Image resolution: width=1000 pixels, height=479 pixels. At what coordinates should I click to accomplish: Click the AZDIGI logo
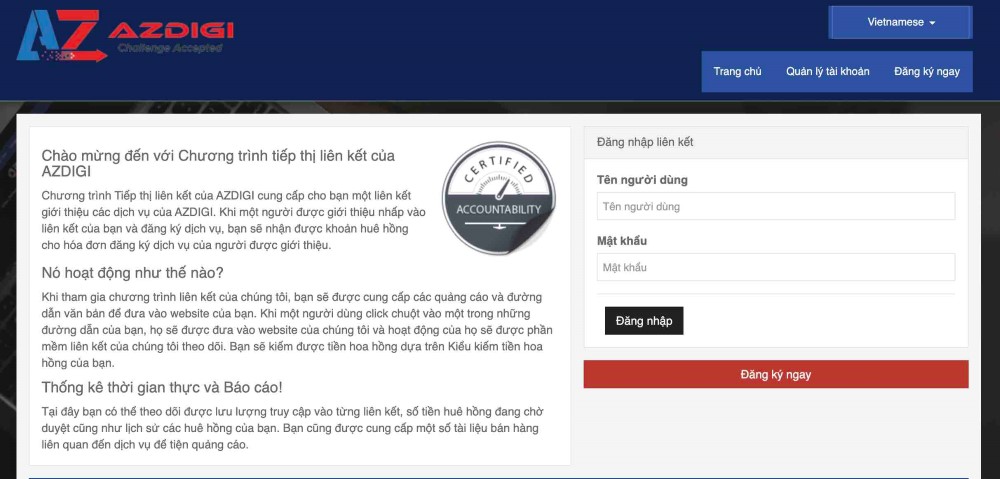coord(125,36)
